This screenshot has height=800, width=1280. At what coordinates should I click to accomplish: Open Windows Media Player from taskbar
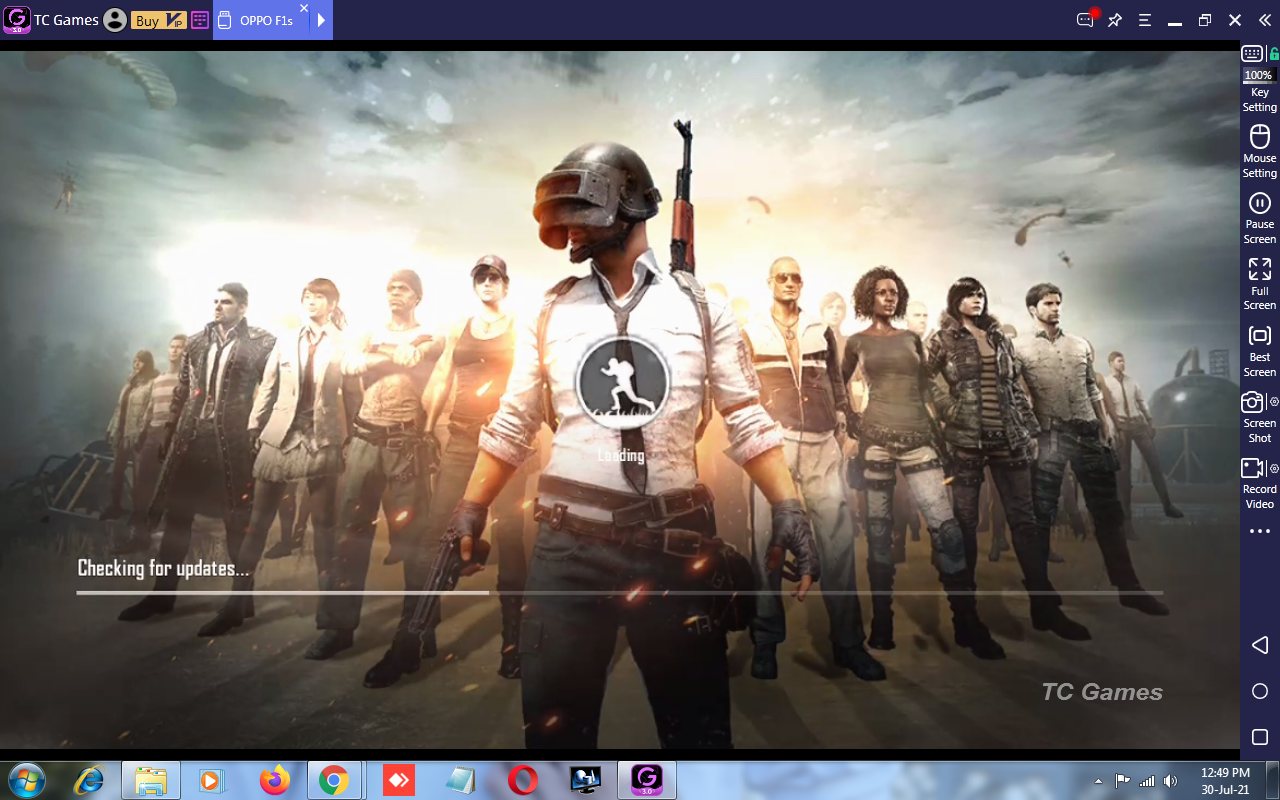(211, 780)
